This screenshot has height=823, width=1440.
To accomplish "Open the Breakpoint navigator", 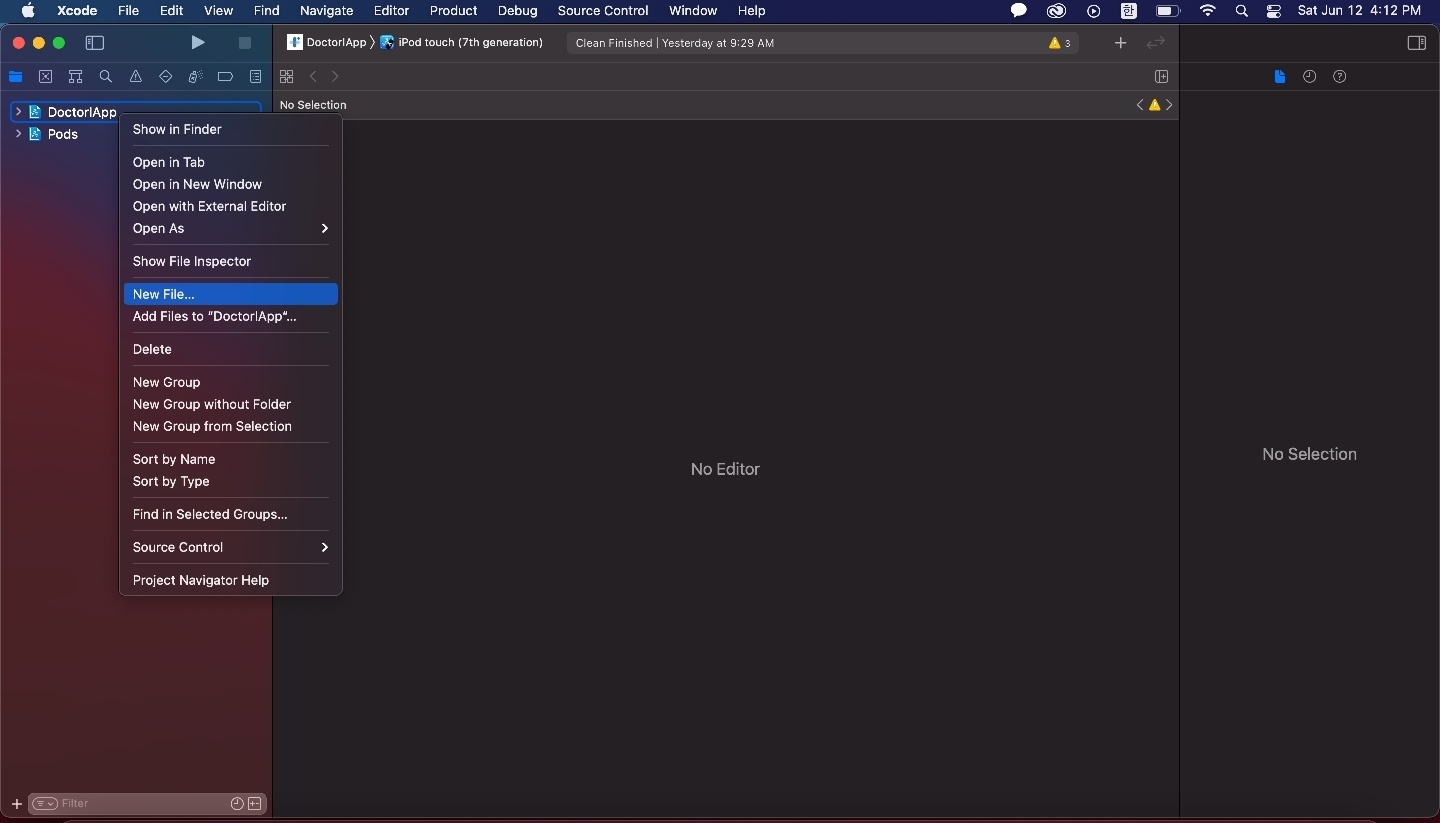I will [226, 77].
